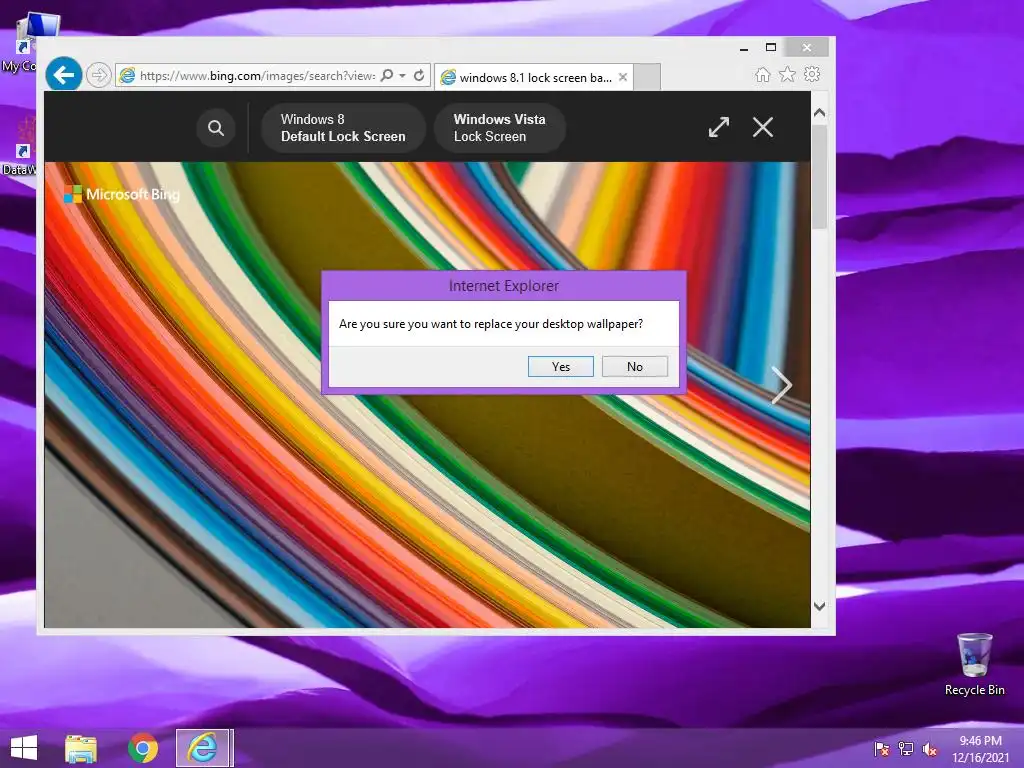
Task: Refresh the Bing page with the reload icon
Action: [419, 76]
